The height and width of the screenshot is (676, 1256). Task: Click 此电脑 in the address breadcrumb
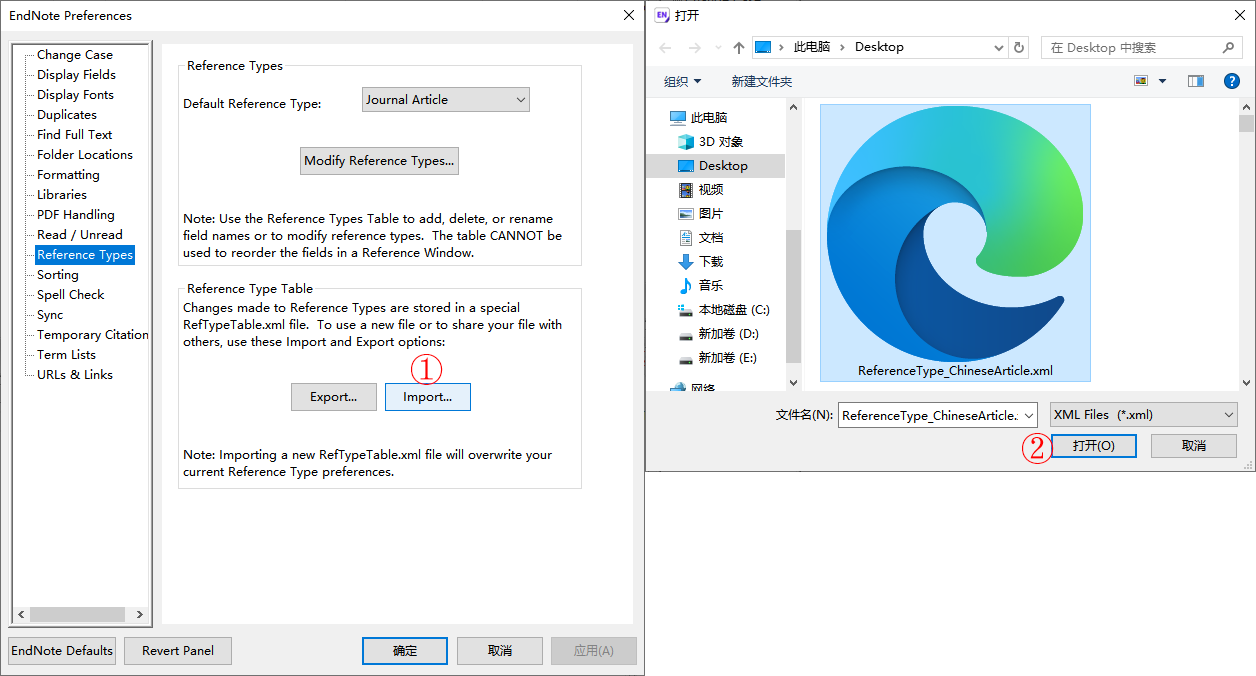pyautogui.click(x=810, y=48)
